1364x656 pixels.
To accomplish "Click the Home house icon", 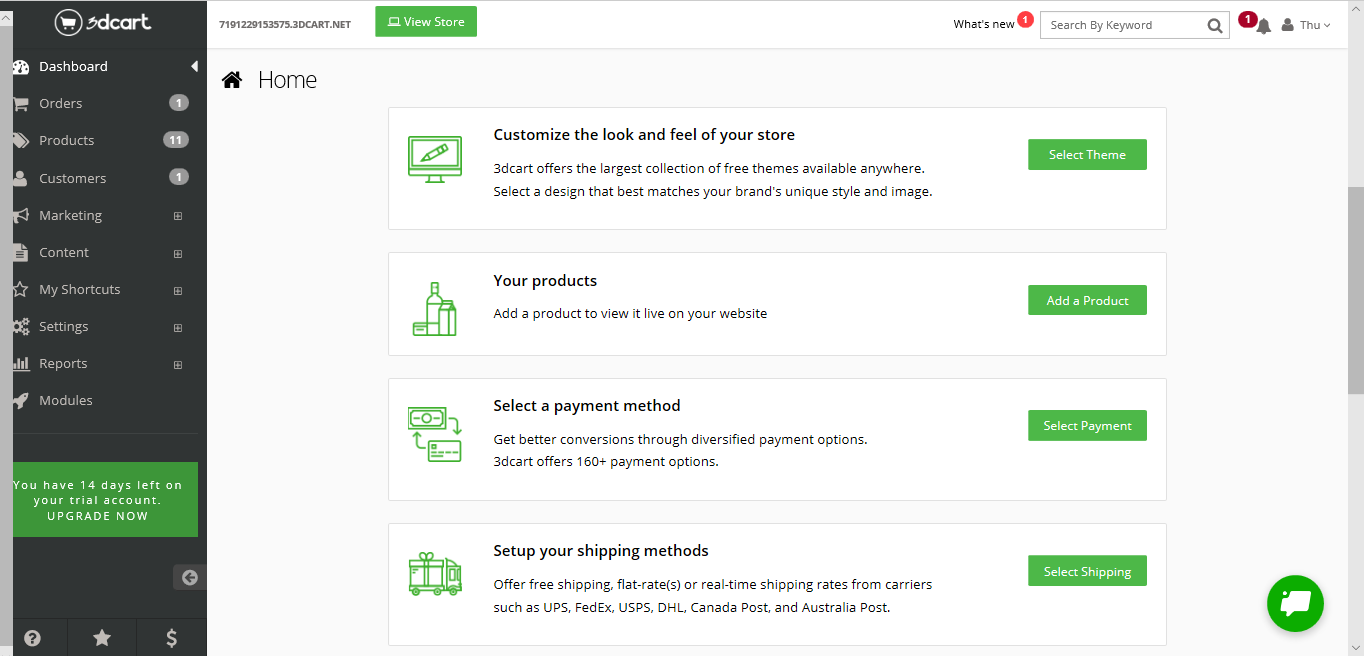I will 232,80.
